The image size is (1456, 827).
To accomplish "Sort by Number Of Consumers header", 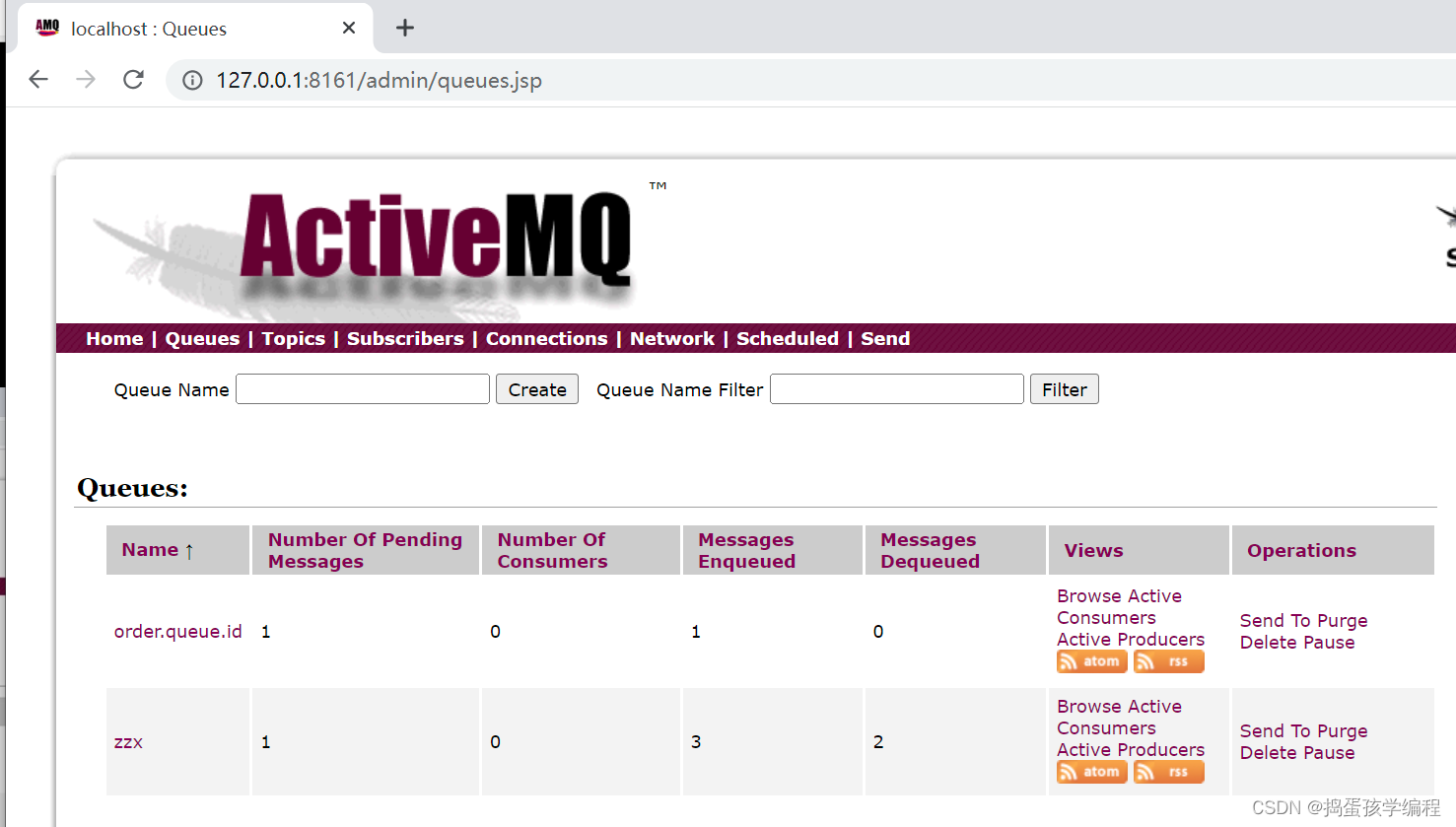I will (552, 550).
